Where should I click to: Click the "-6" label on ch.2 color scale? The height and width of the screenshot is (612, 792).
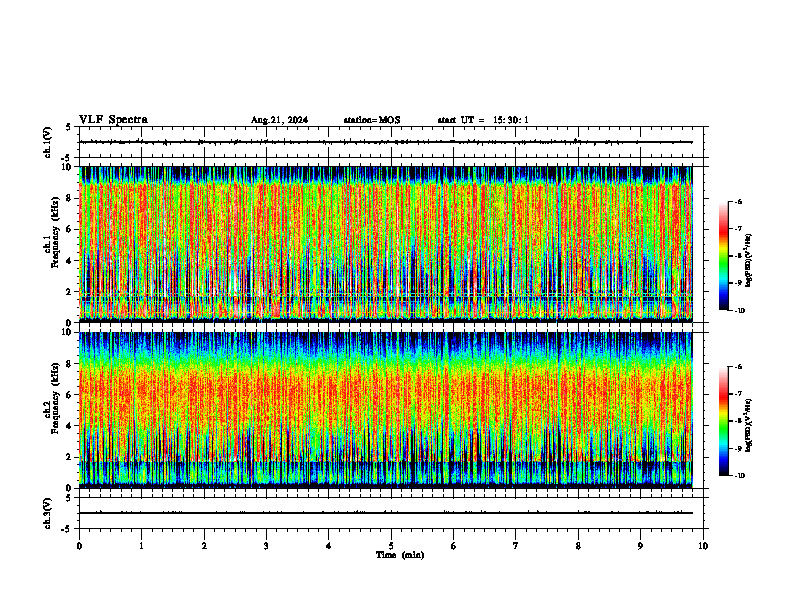point(738,367)
